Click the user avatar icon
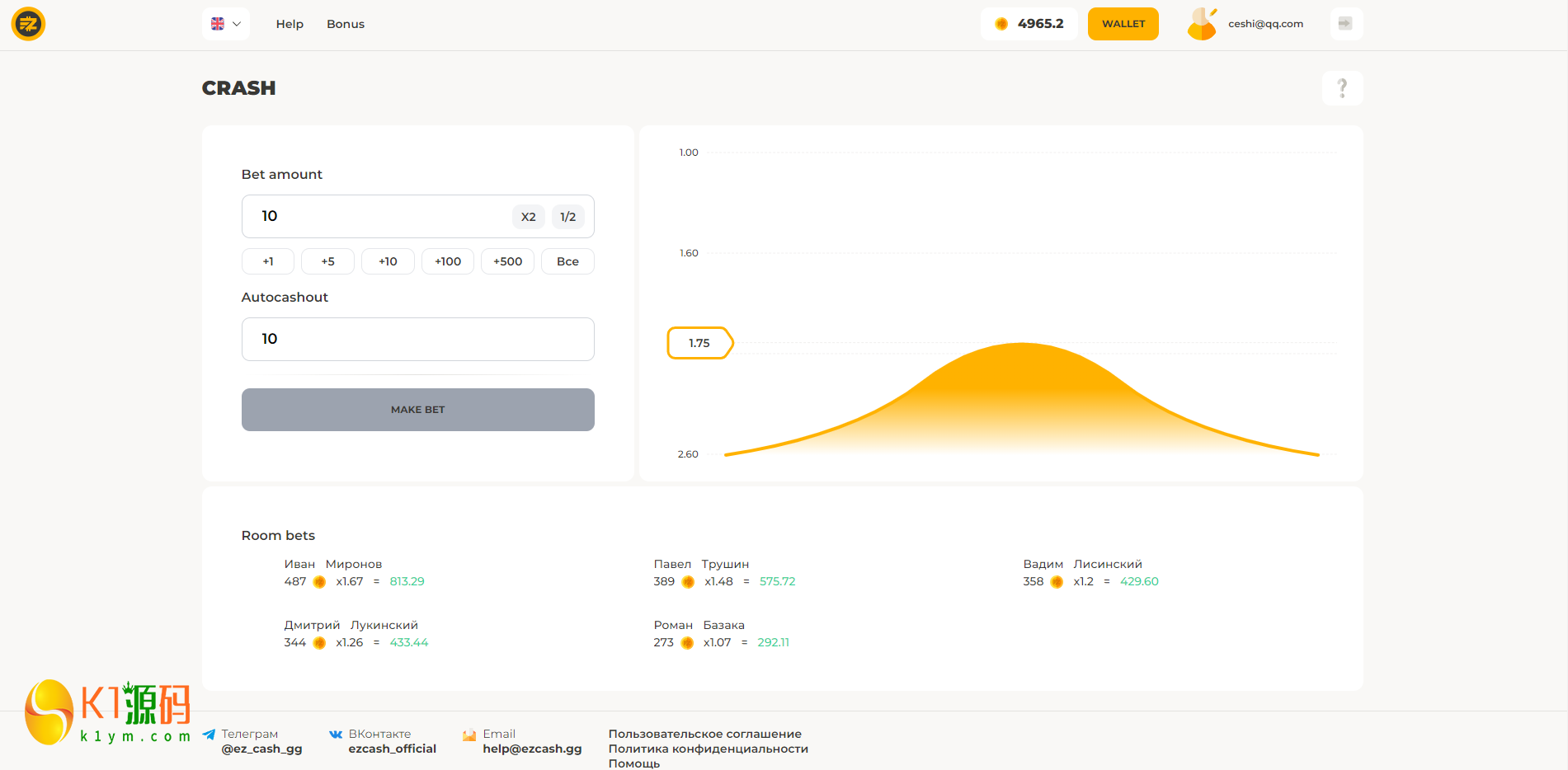Screen dimensions: 1568x770 (x=1202, y=24)
